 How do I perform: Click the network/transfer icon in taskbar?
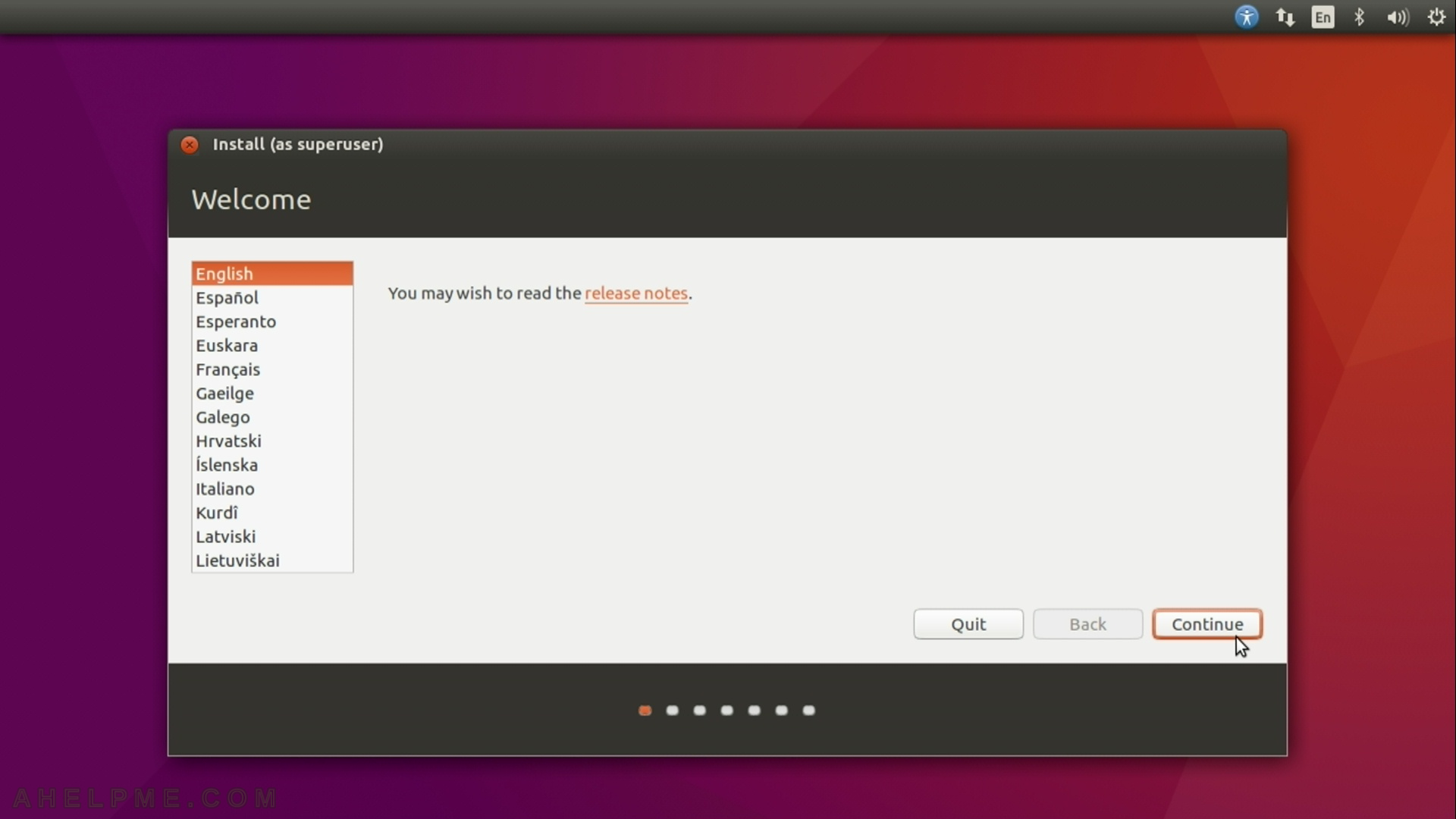tap(1285, 17)
